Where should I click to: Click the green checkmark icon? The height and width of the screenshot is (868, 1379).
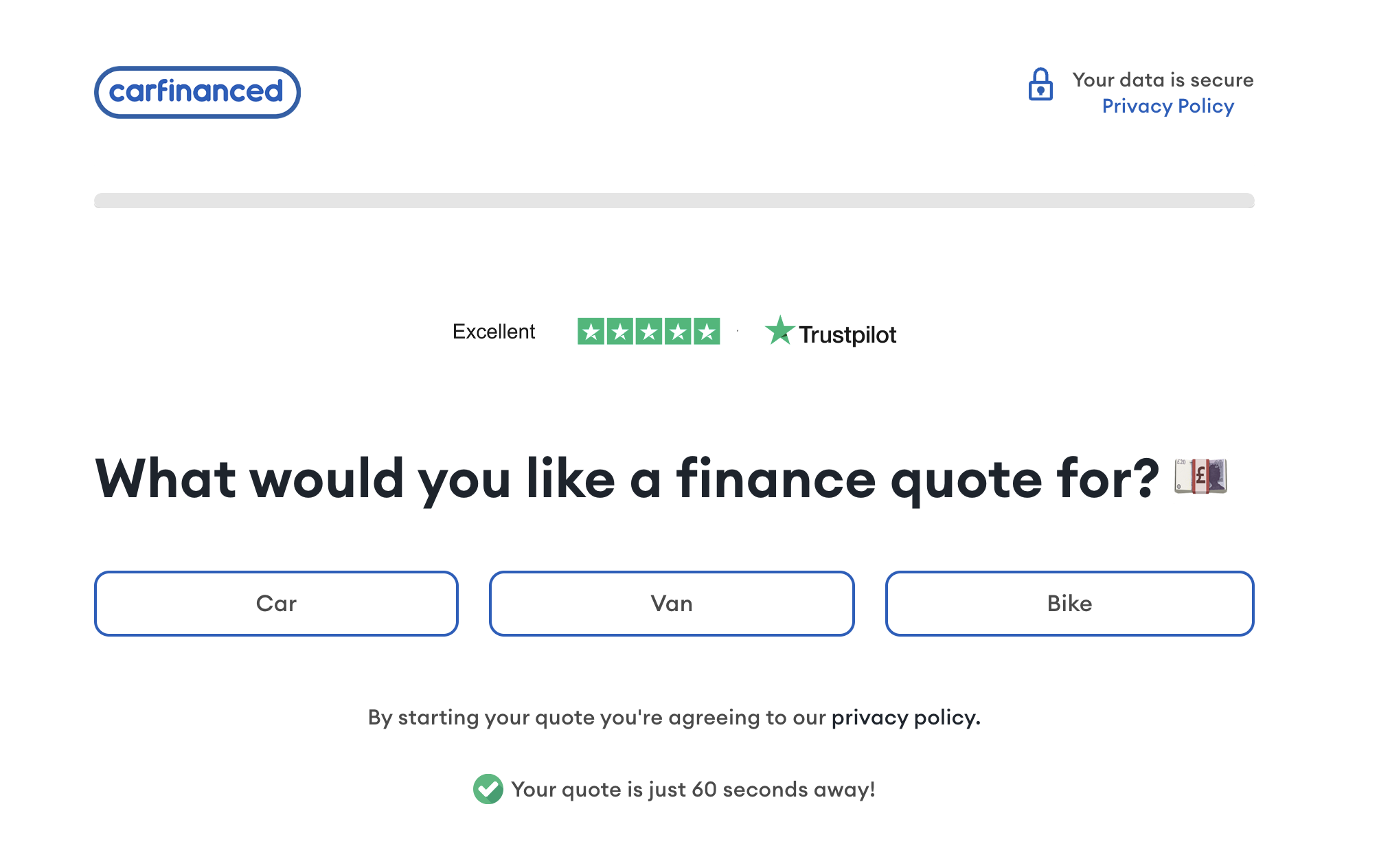click(488, 789)
